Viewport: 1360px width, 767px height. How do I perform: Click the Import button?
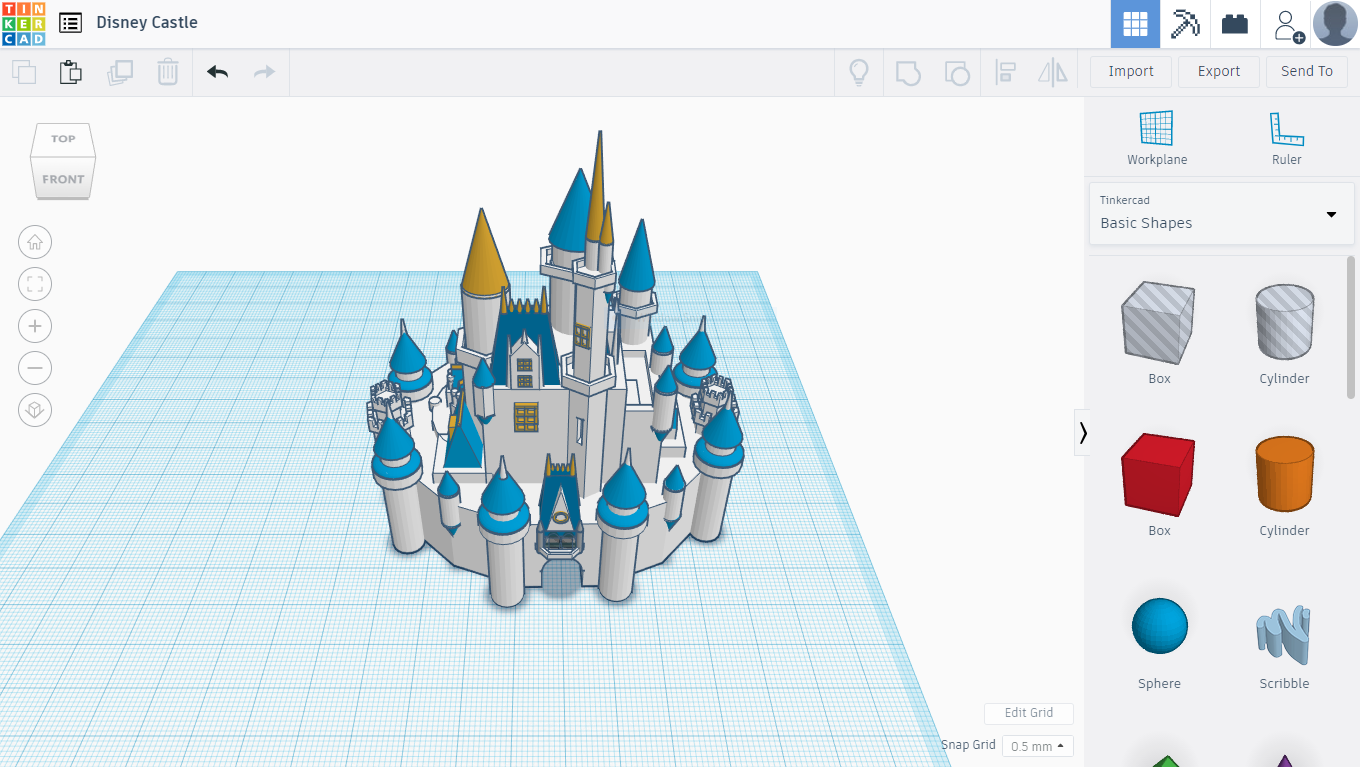[1131, 71]
